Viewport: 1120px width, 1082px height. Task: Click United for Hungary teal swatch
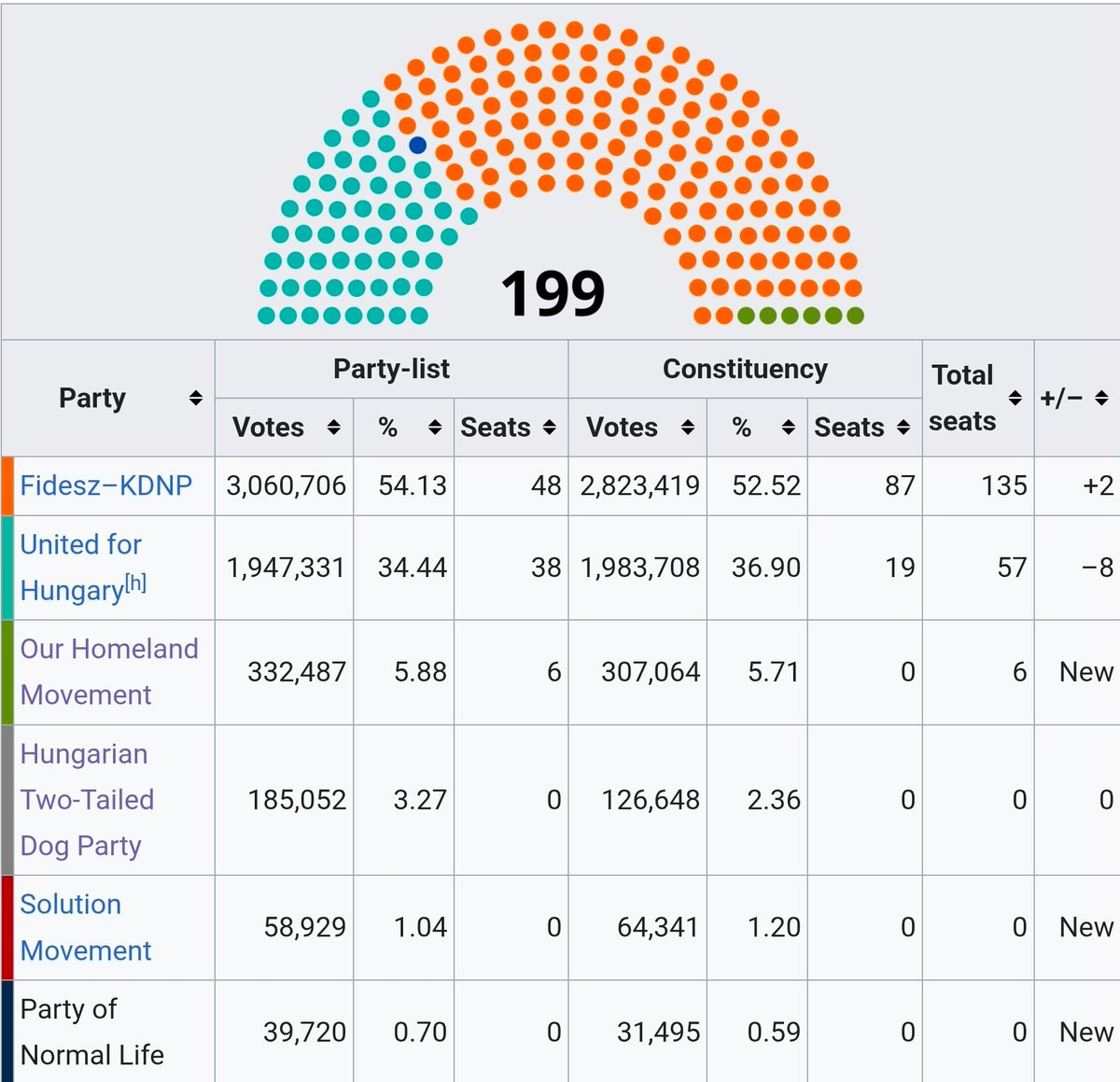7,568
